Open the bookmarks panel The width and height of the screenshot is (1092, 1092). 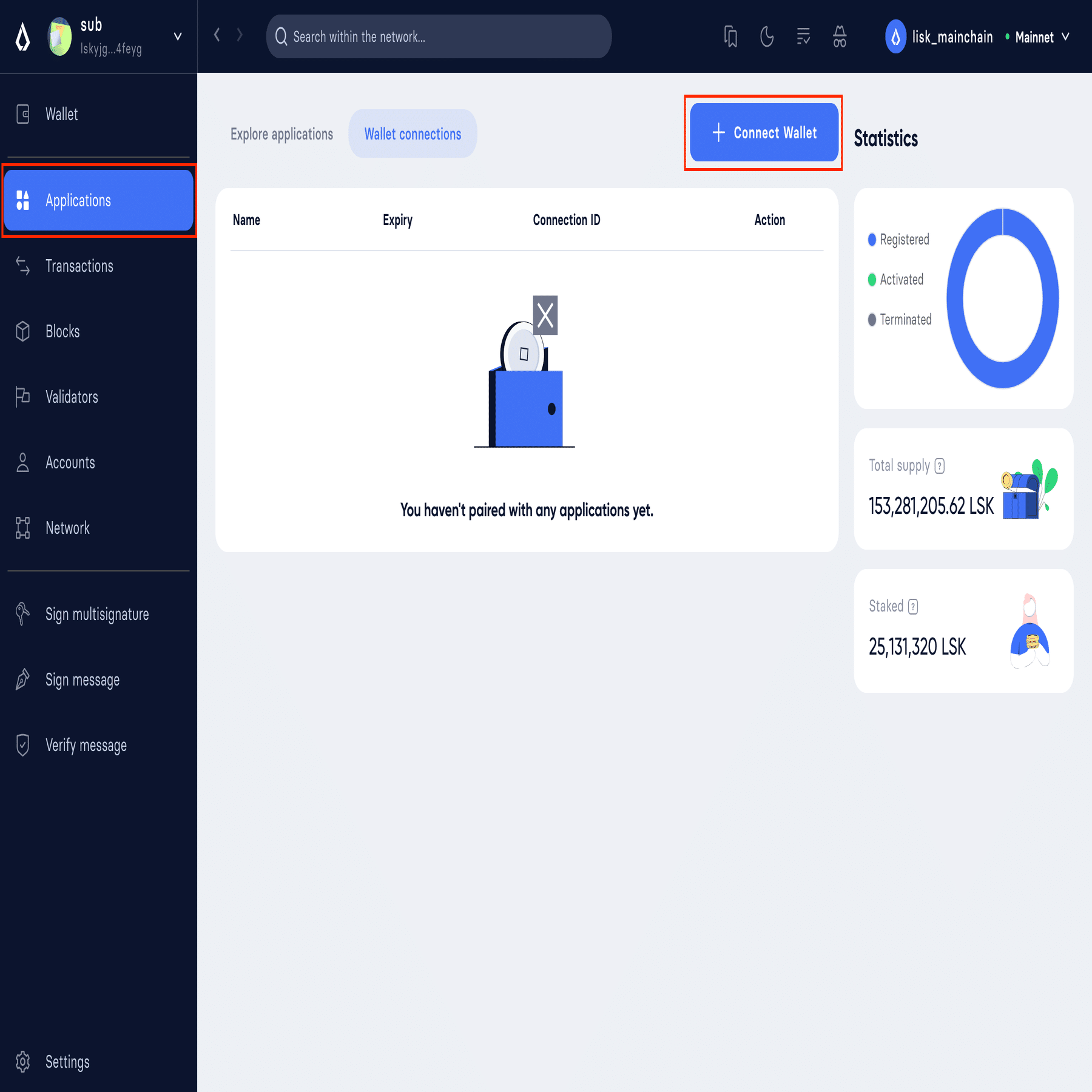731,36
